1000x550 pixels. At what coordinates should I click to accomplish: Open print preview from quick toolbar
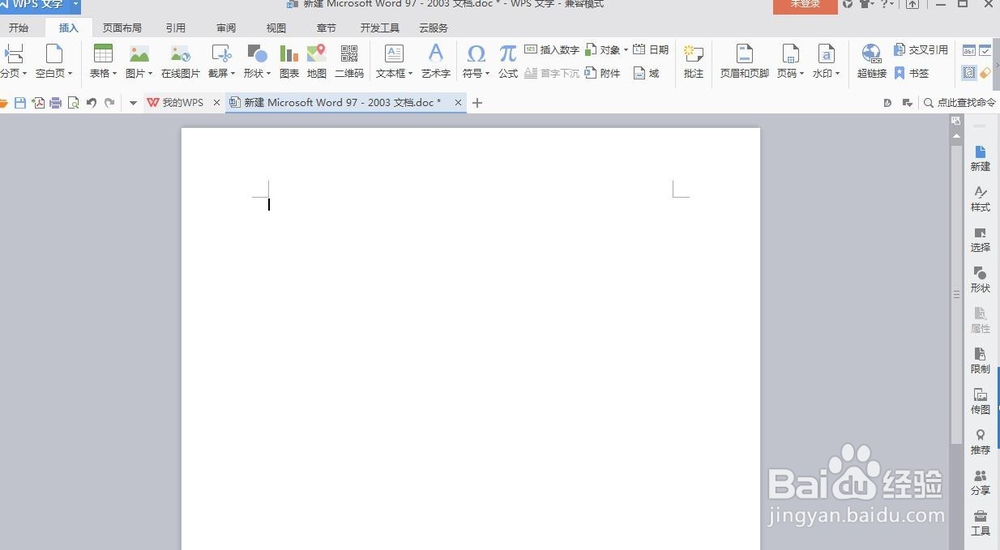[73, 103]
